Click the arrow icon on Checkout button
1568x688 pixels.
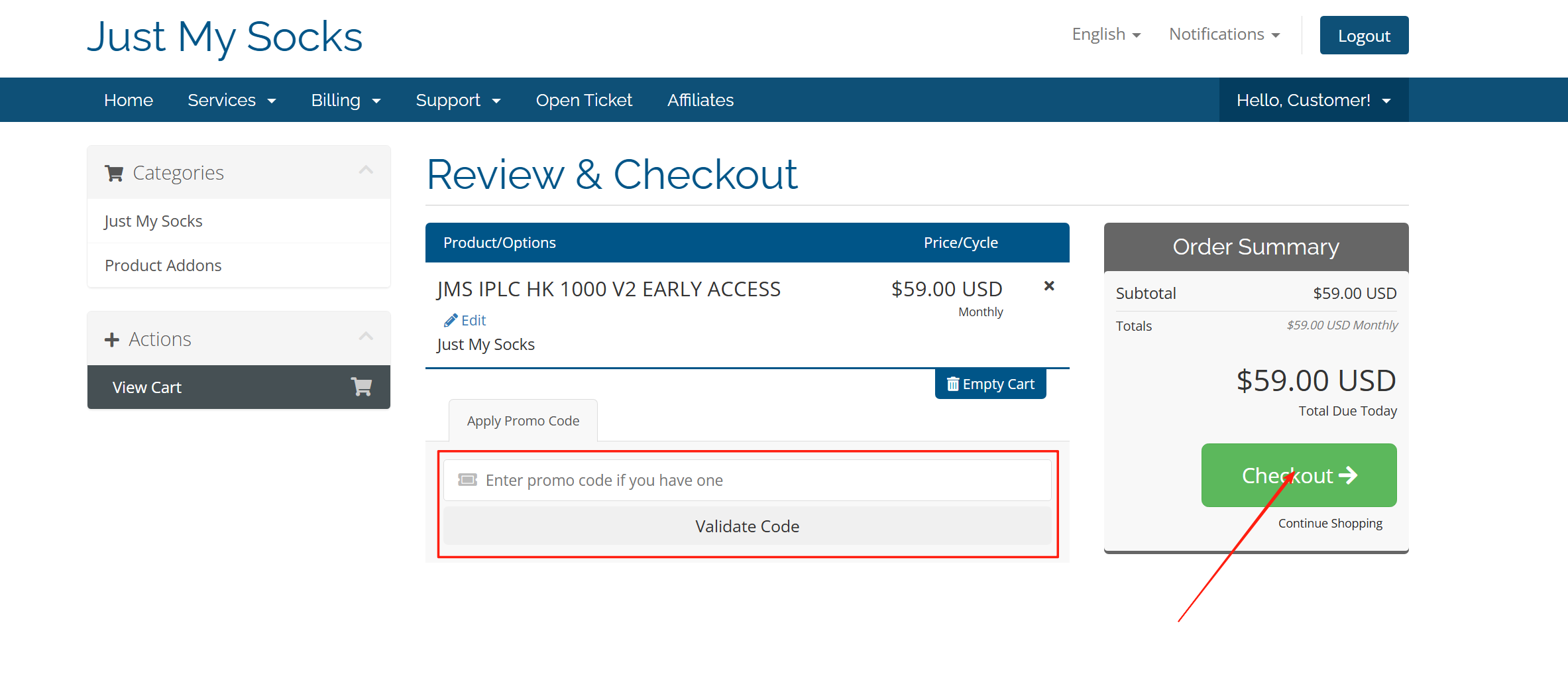pos(1348,475)
